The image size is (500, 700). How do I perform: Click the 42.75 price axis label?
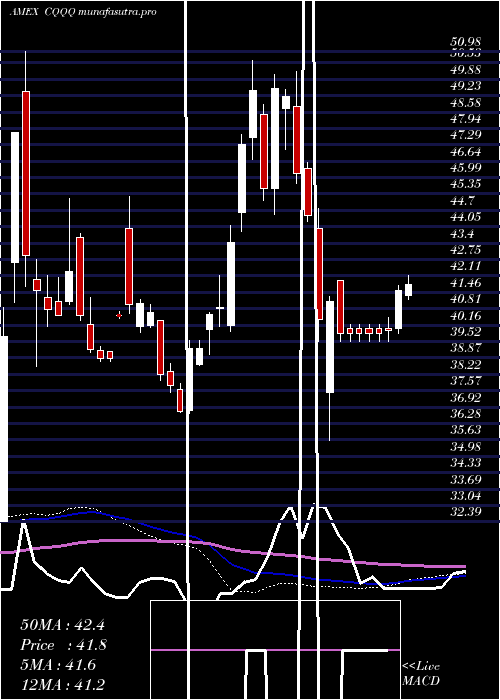point(466,250)
